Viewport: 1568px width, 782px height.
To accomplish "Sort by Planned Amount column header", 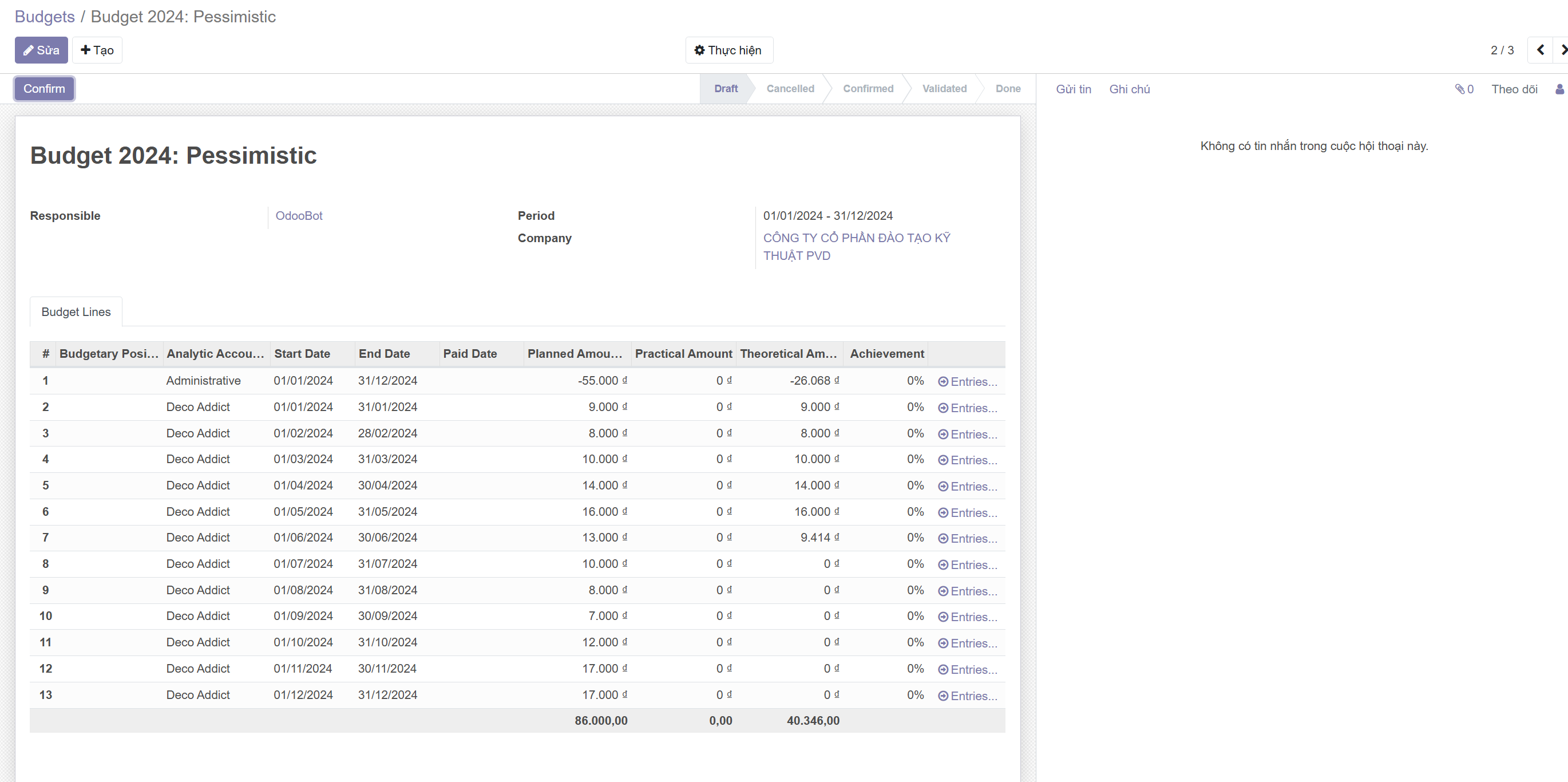I will (574, 354).
